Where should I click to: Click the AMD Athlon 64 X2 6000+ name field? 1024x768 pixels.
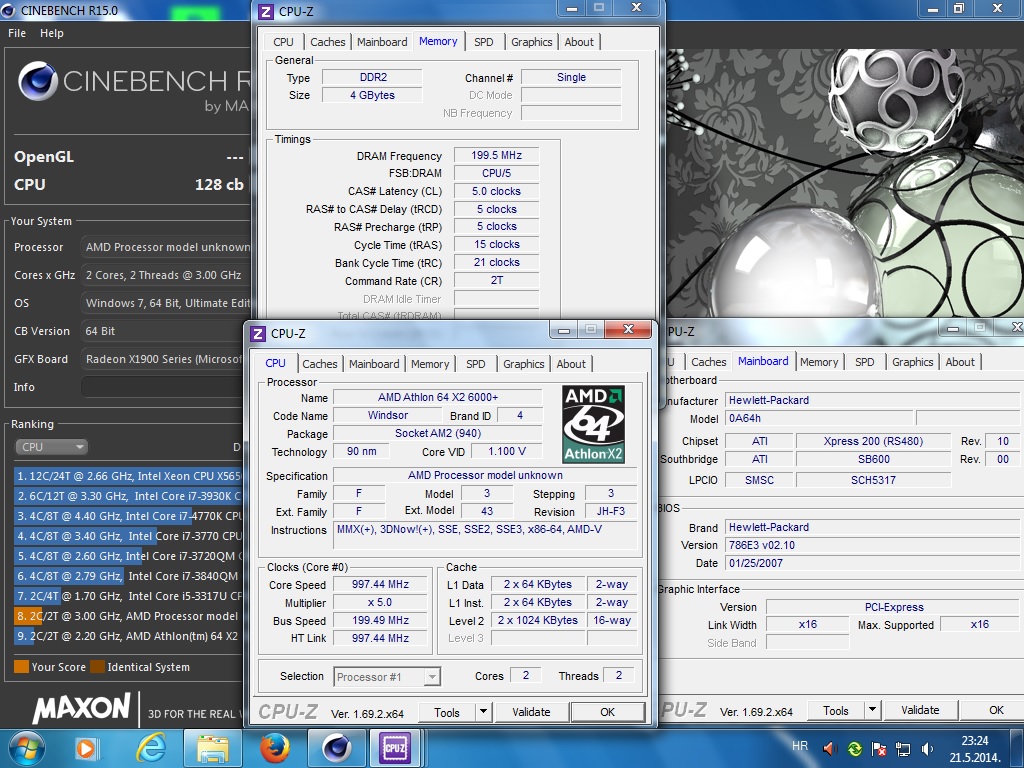click(438, 398)
